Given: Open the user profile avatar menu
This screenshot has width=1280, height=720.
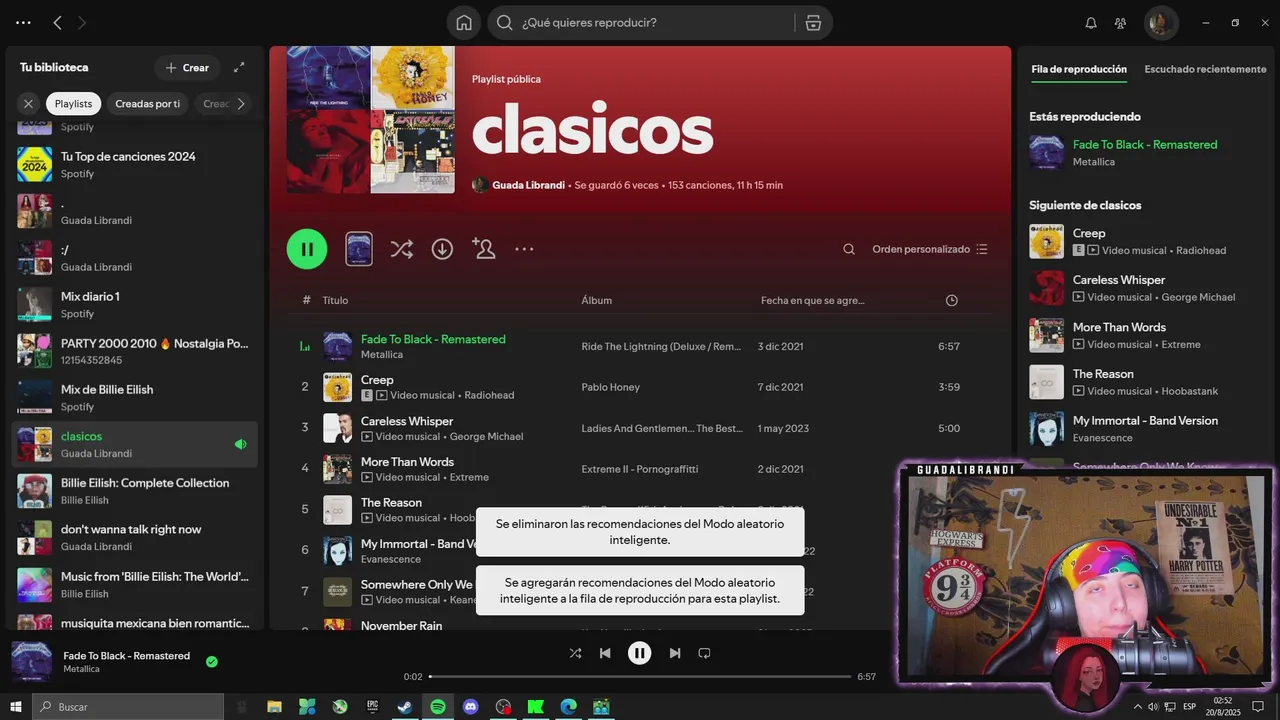Looking at the screenshot, I should pyautogui.click(x=1161, y=22).
